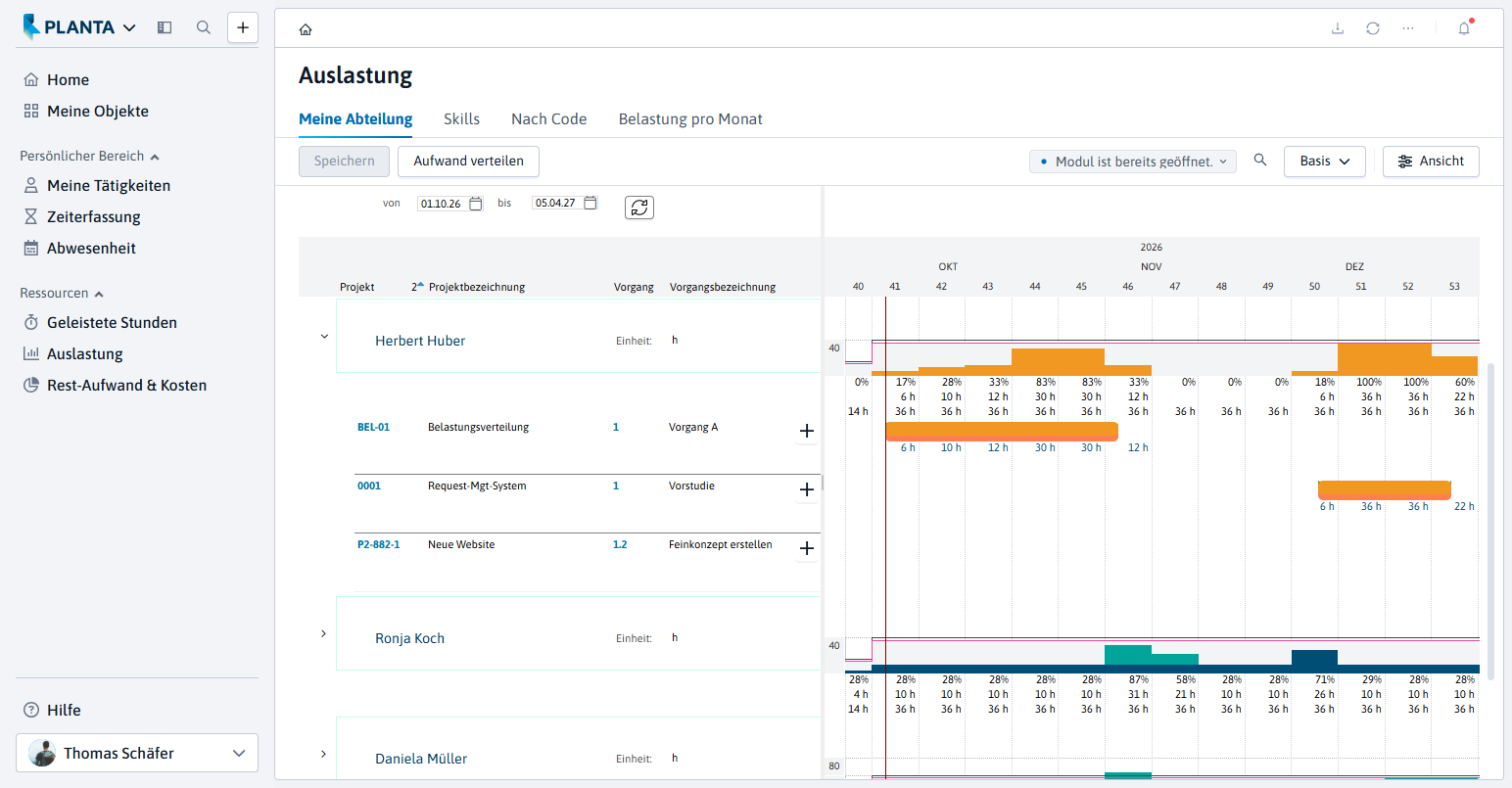Refresh using the top bar reload icon
This screenshot has height=788, width=1512.
tap(1373, 28)
